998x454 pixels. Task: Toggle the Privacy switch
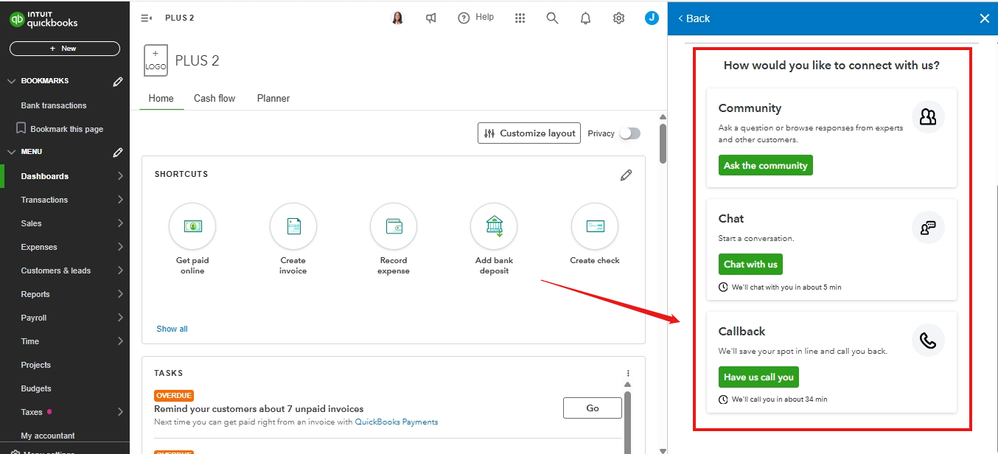630,134
